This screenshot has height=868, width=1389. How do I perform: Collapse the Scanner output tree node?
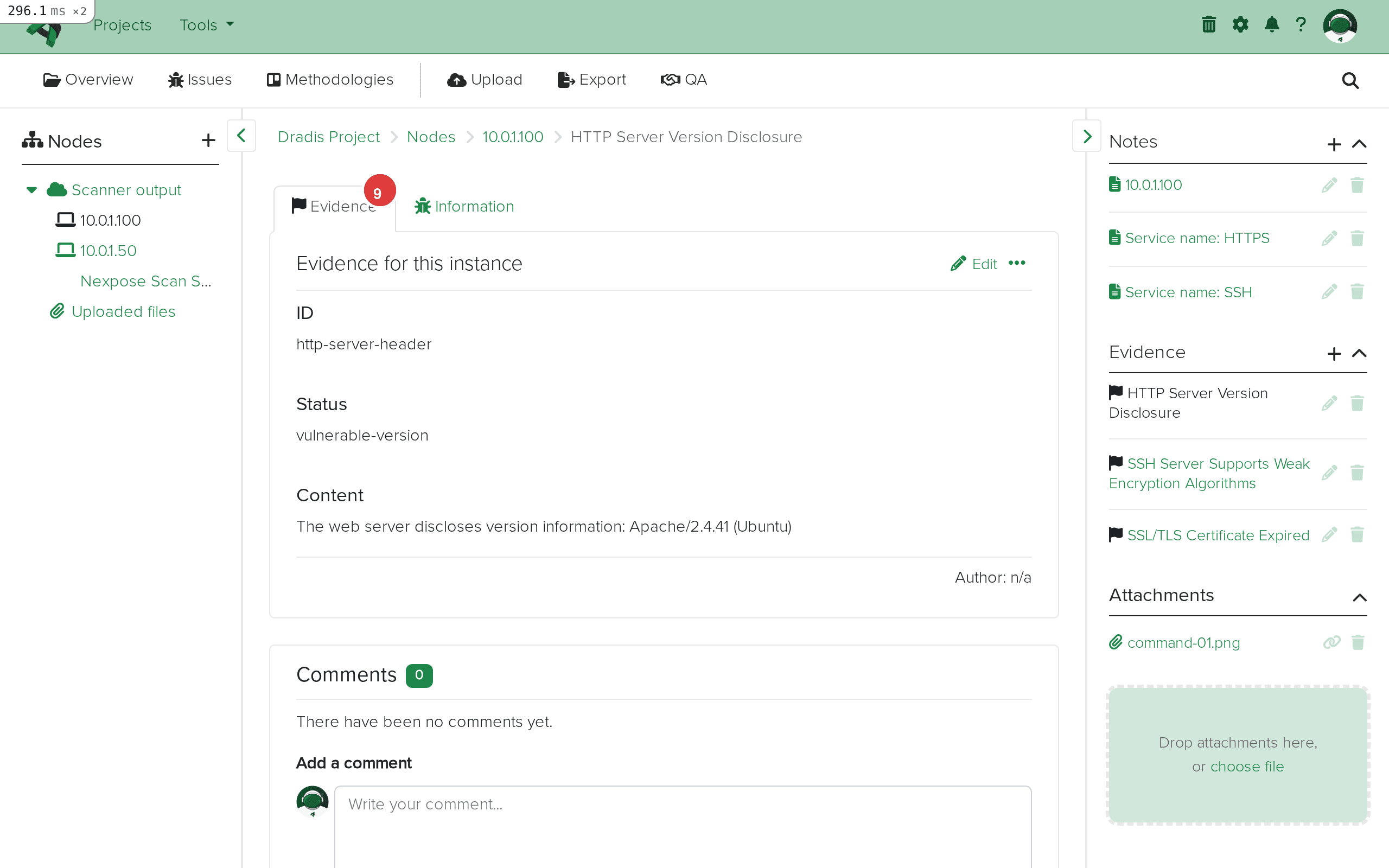click(x=31, y=190)
